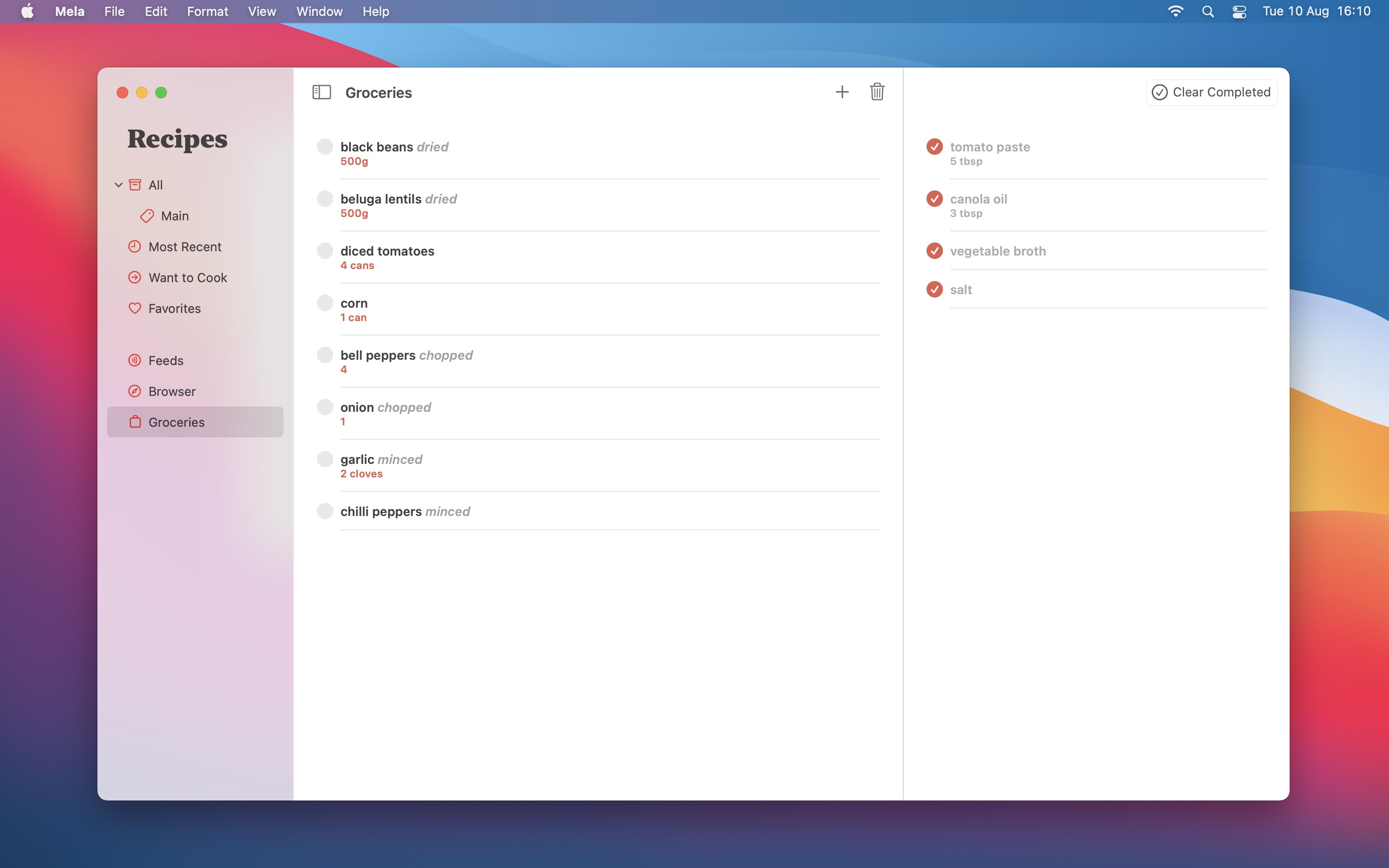The width and height of the screenshot is (1389, 868).
Task: Check off diced tomatoes
Action: click(325, 251)
